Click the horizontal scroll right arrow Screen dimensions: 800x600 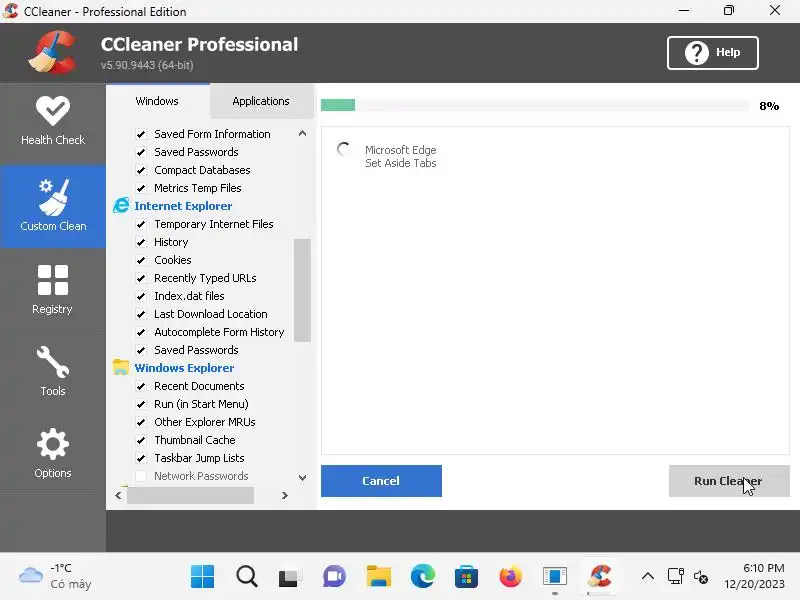click(285, 495)
